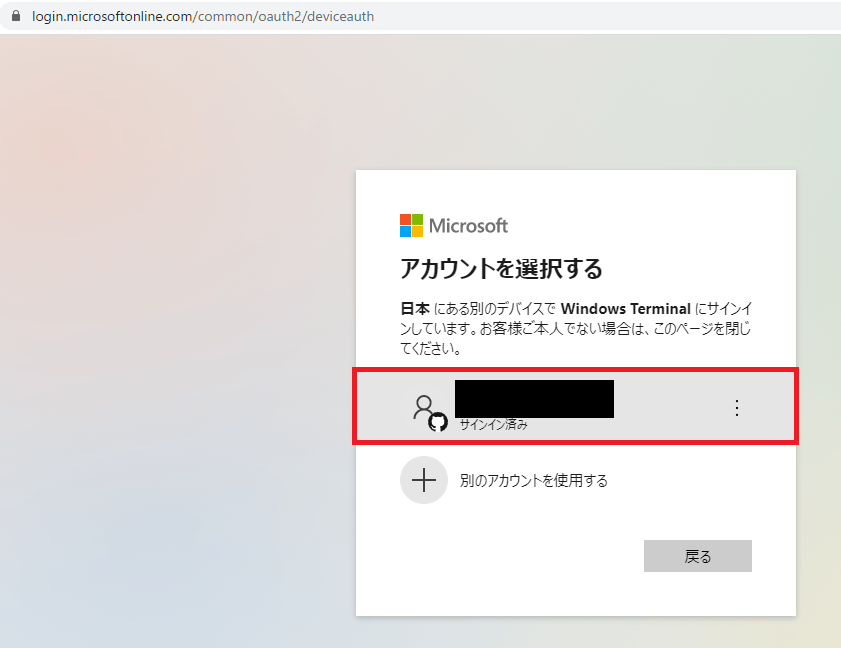841x648 pixels.
Task: Click the アカウントを選択する heading
Action: click(x=501, y=268)
